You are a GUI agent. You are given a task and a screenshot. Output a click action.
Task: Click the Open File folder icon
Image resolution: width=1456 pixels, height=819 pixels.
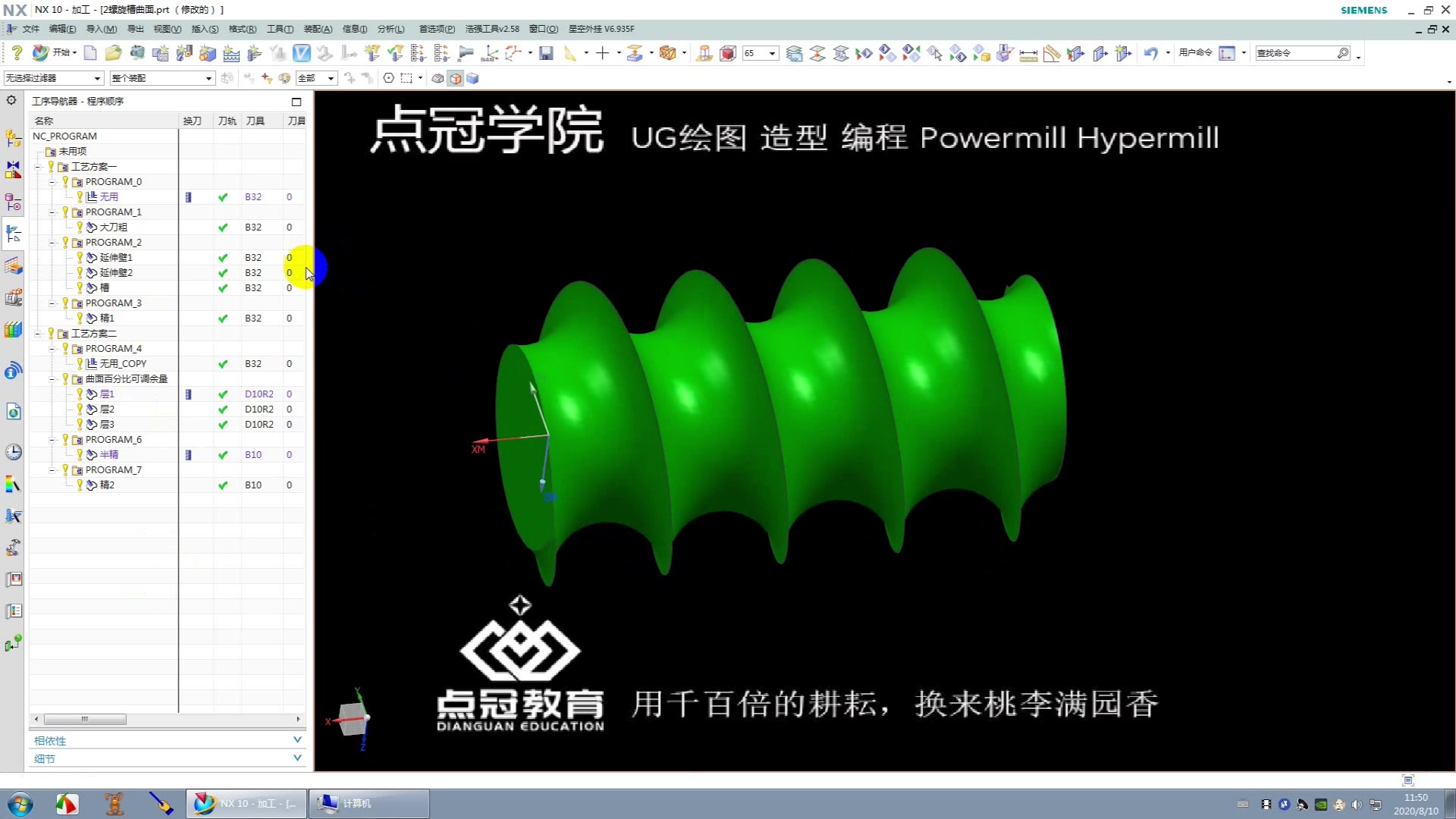(113, 52)
